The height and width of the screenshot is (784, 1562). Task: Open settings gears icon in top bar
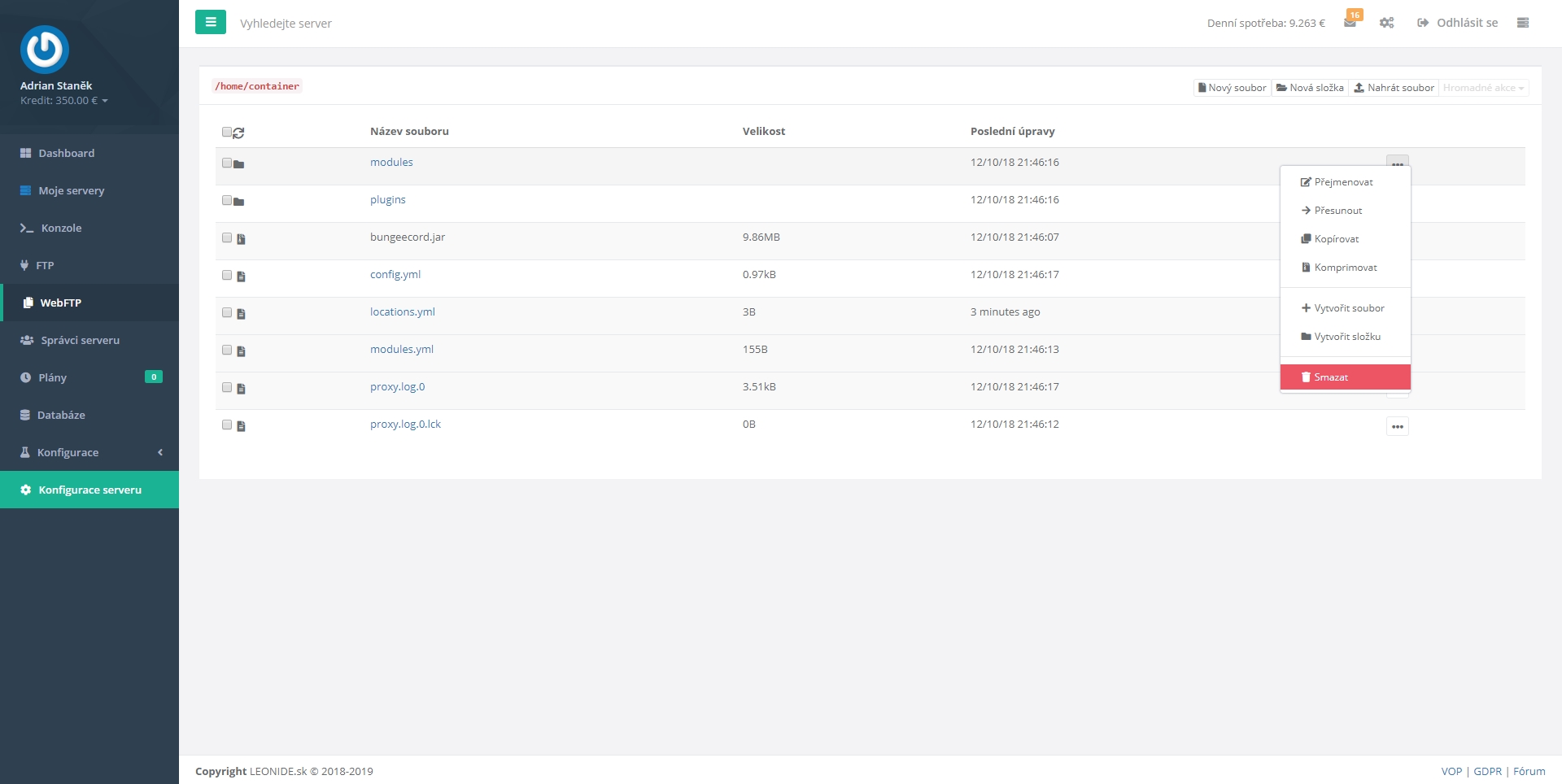(1387, 23)
